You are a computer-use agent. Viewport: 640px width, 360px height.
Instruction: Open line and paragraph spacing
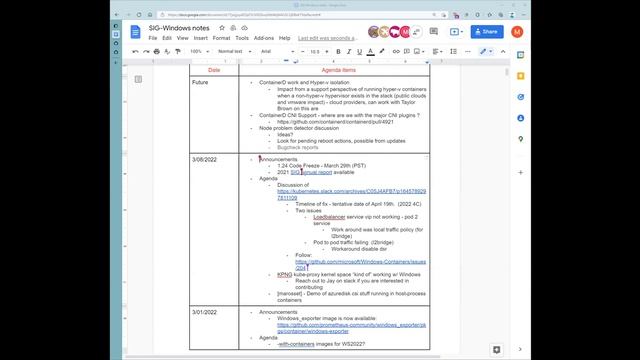coord(453,51)
